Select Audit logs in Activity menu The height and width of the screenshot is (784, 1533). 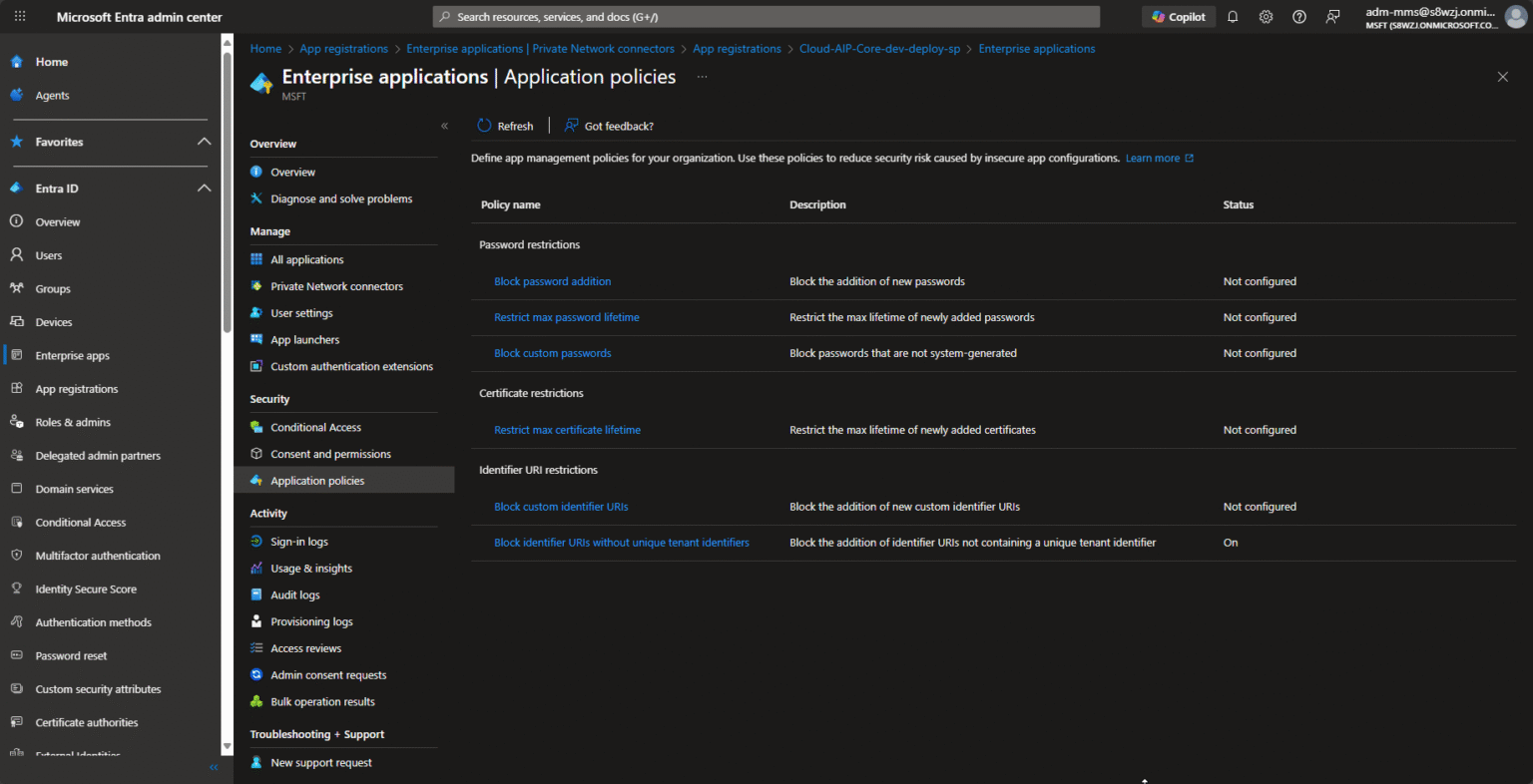(294, 595)
